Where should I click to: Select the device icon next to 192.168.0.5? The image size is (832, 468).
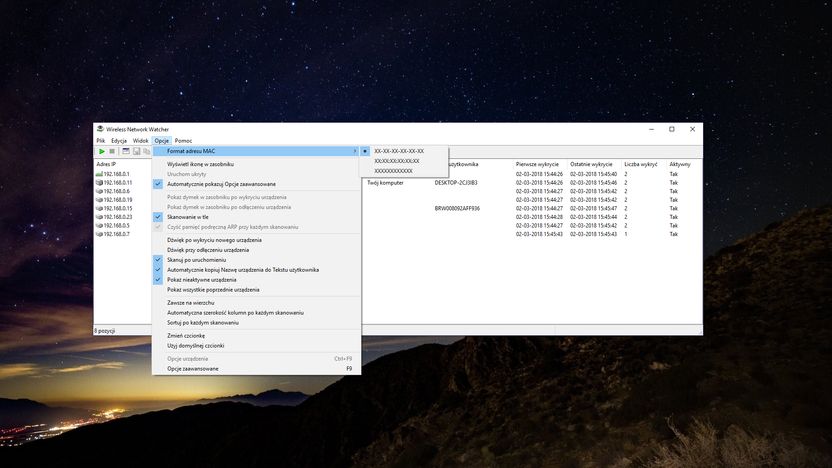(x=99, y=226)
